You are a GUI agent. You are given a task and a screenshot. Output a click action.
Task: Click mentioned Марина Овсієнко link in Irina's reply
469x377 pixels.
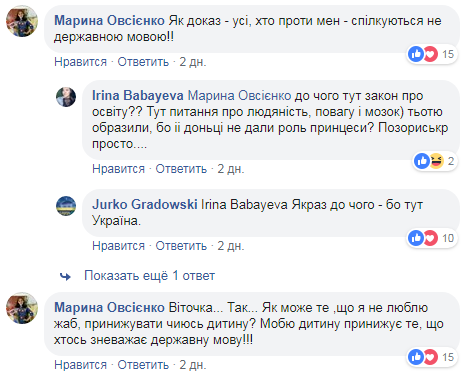(239, 96)
